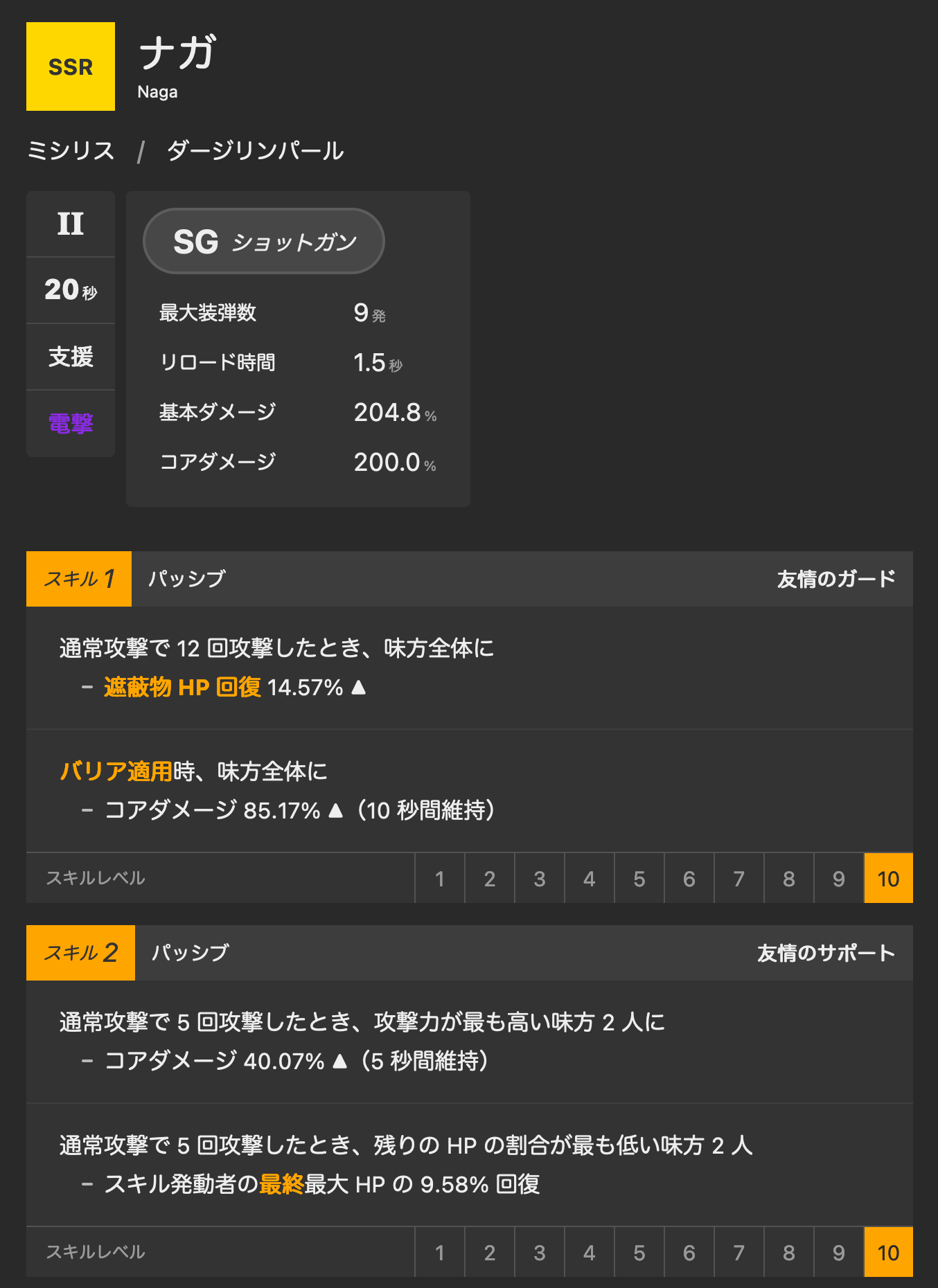The width and height of the screenshot is (938, 1288).
Task: Click the yellow SSR rarity badge
Action: 71,66
